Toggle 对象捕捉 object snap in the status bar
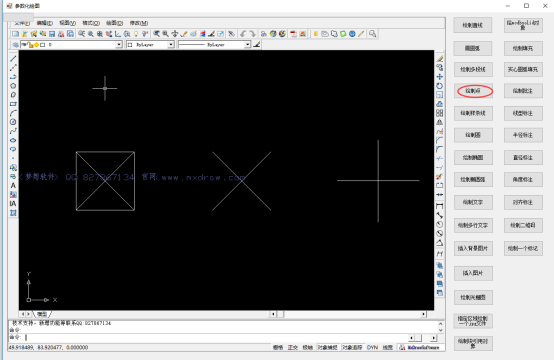 327,348
